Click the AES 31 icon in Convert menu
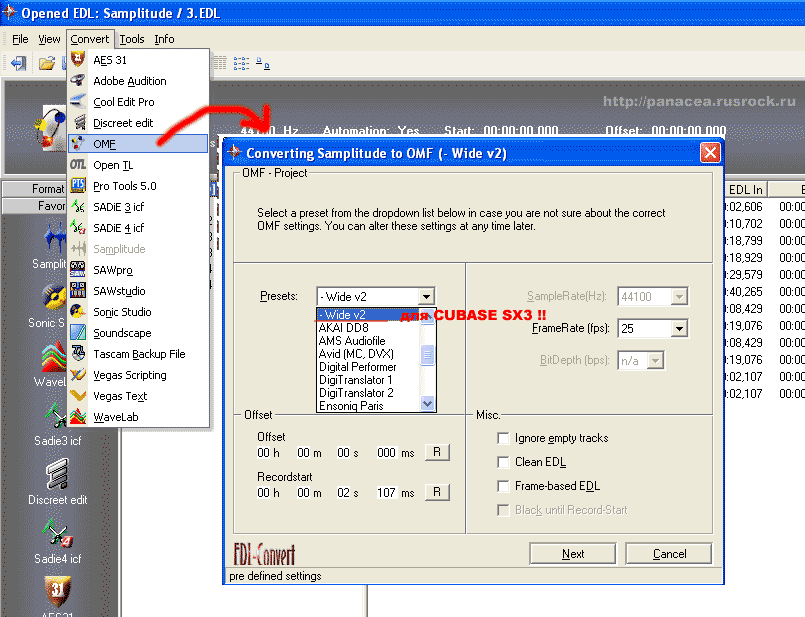This screenshot has width=805, height=617. click(x=78, y=60)
